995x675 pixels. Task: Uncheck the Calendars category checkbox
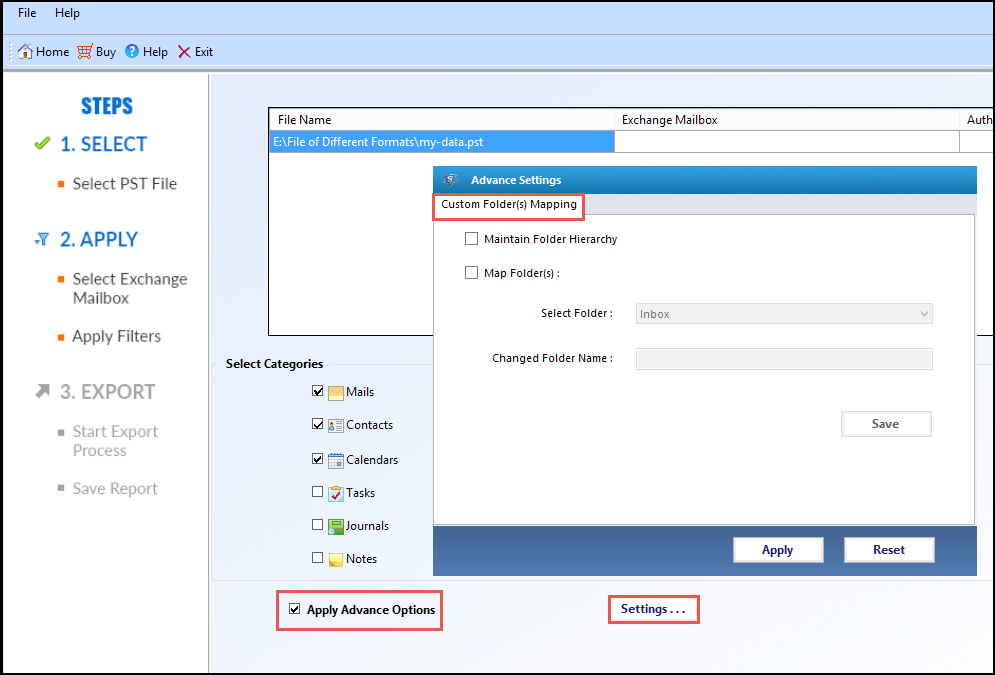318,458
